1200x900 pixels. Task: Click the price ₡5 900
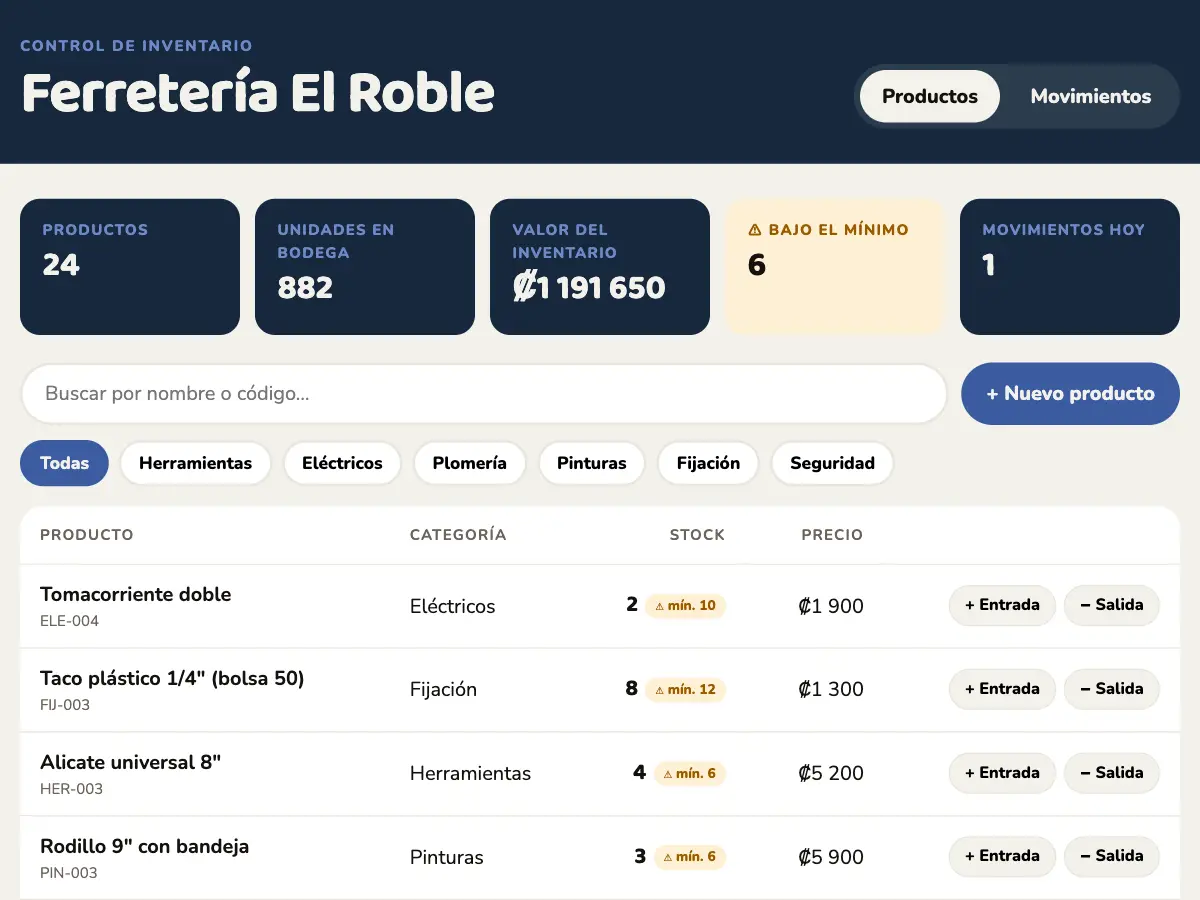pyautogui.click(x=831, y=857)
